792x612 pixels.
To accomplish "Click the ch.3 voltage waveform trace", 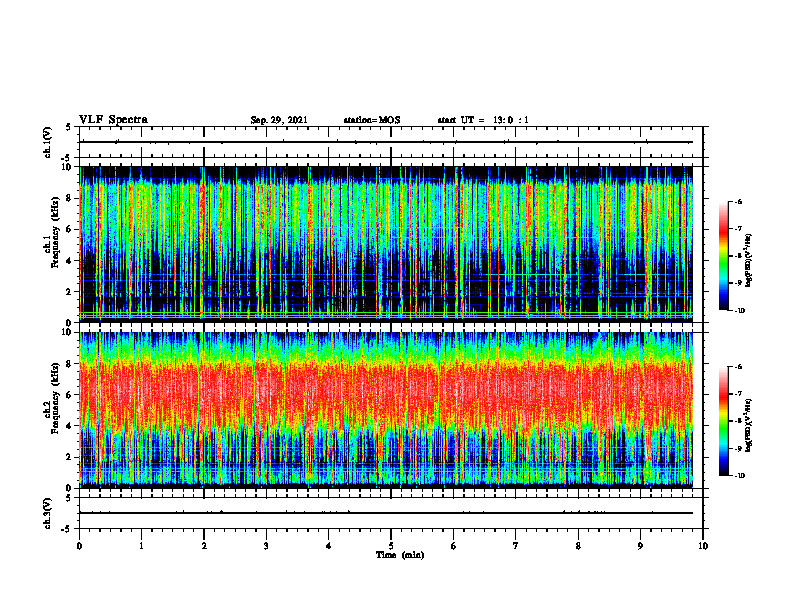I will pyautogui.click(x=386, y=513).
